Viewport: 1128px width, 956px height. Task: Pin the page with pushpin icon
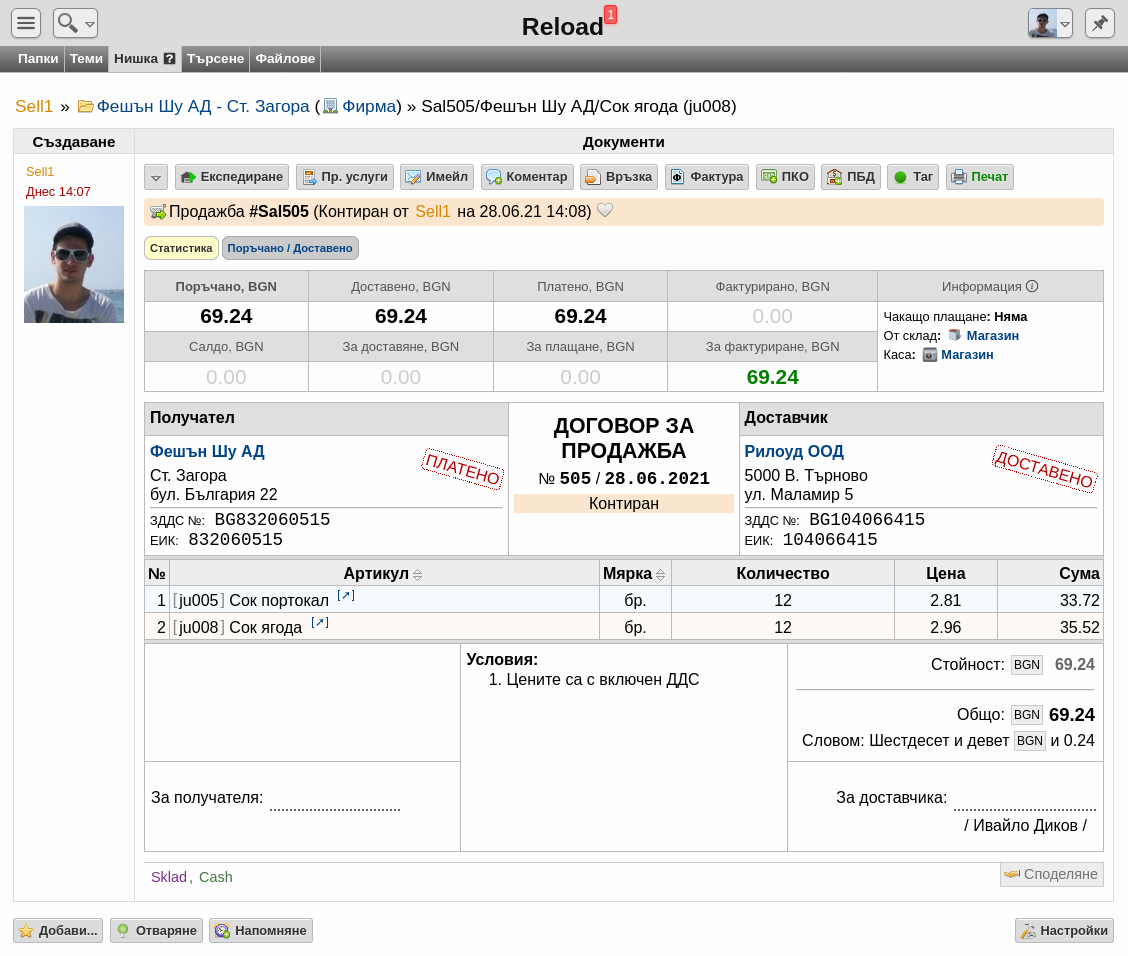1099,23
